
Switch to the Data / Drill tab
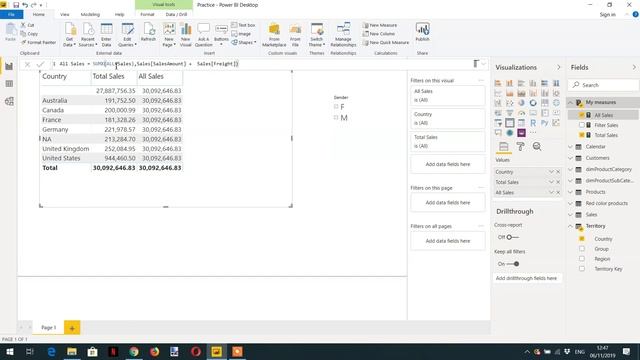tap(176, 14)
